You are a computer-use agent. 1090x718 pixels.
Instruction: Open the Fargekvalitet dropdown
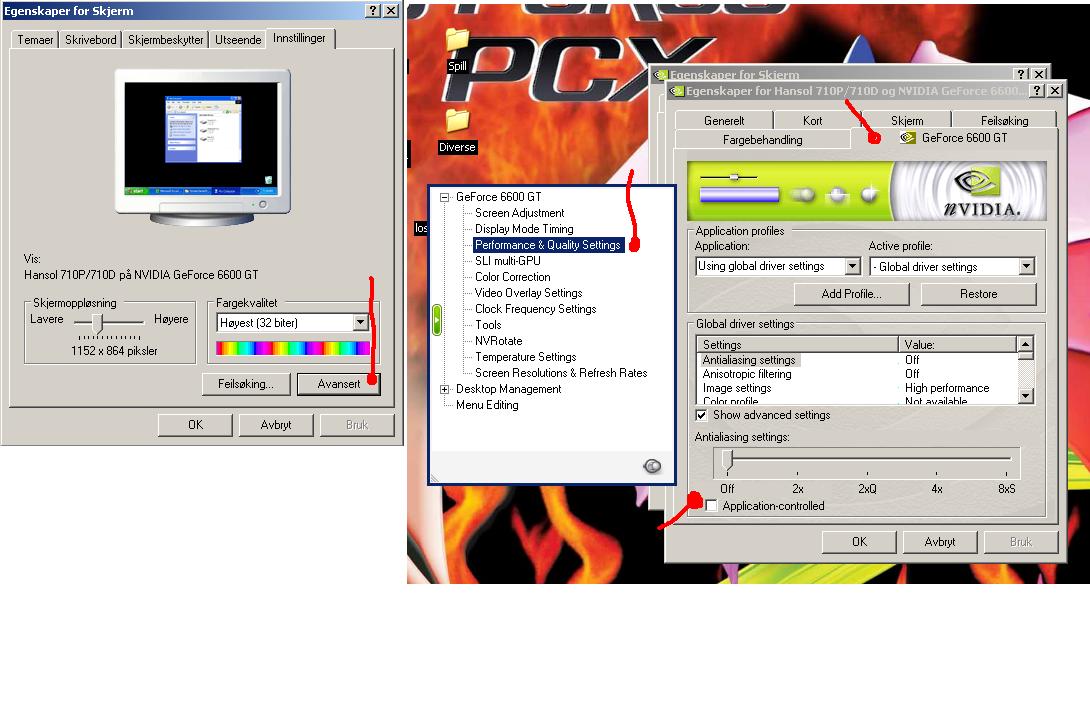pyautogui.click(x=360, y=323)
